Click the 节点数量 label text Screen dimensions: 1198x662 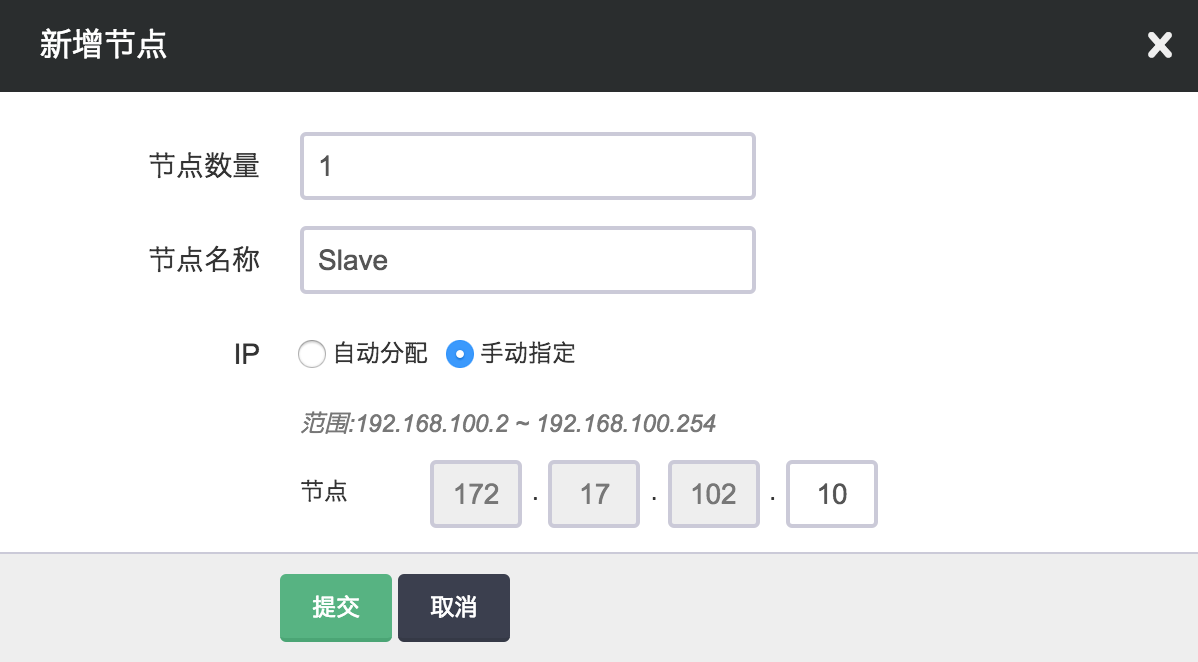[204, 166]
